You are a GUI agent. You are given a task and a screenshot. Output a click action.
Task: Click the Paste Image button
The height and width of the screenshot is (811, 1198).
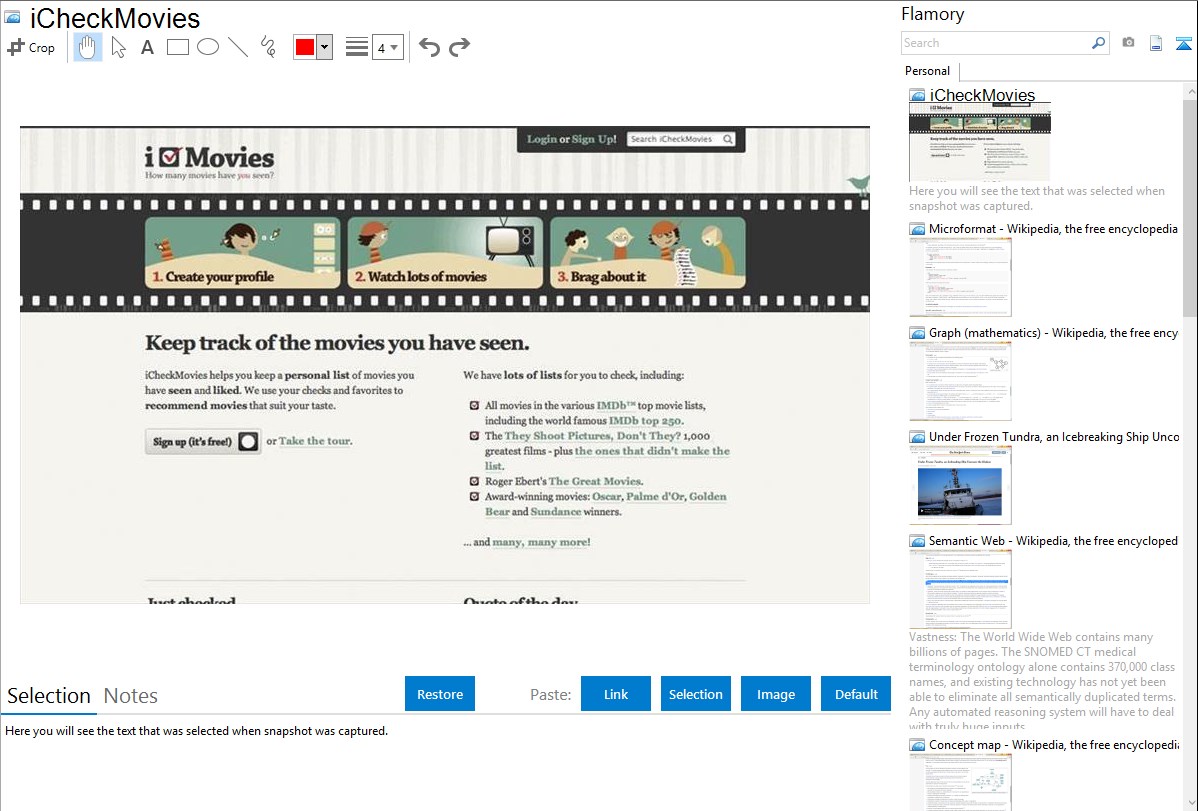(775, 694)
